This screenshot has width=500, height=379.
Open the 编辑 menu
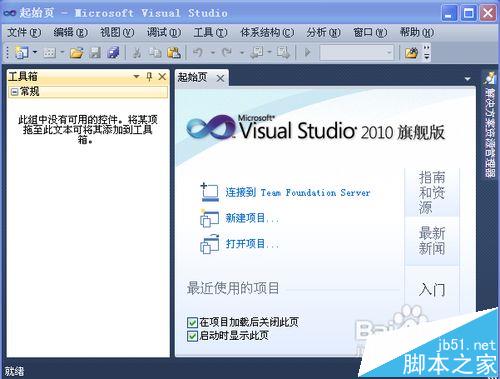point(70,32)
